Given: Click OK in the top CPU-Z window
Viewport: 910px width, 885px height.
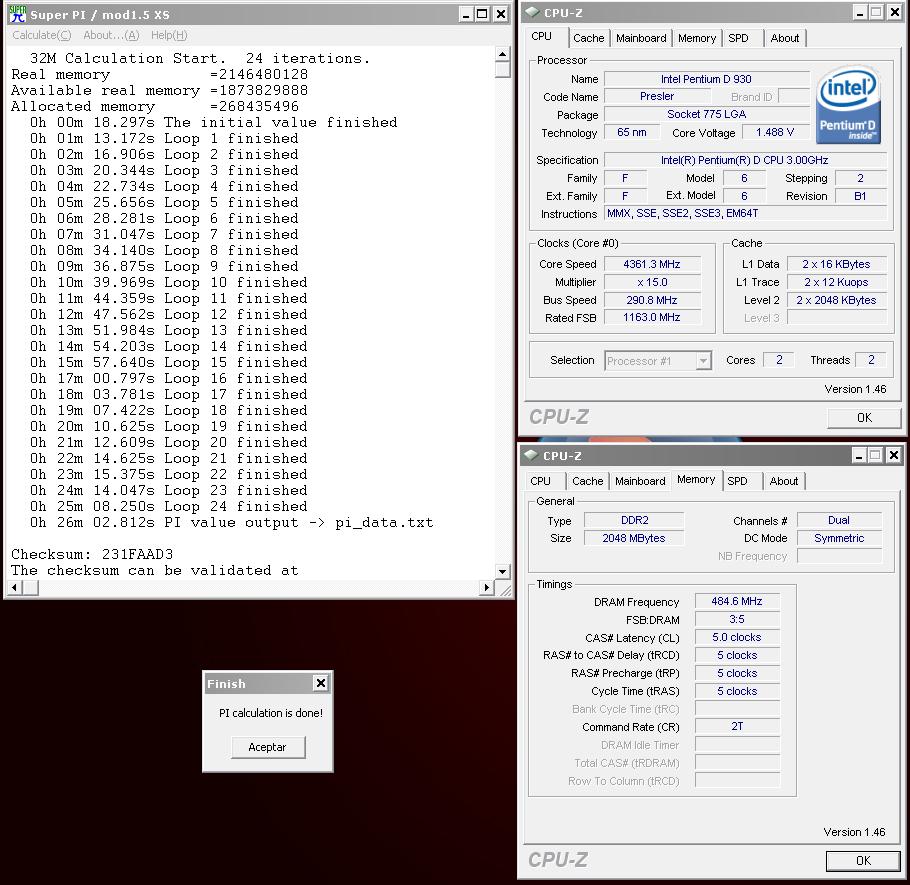Looking at the screenshot, I should 864,418.
